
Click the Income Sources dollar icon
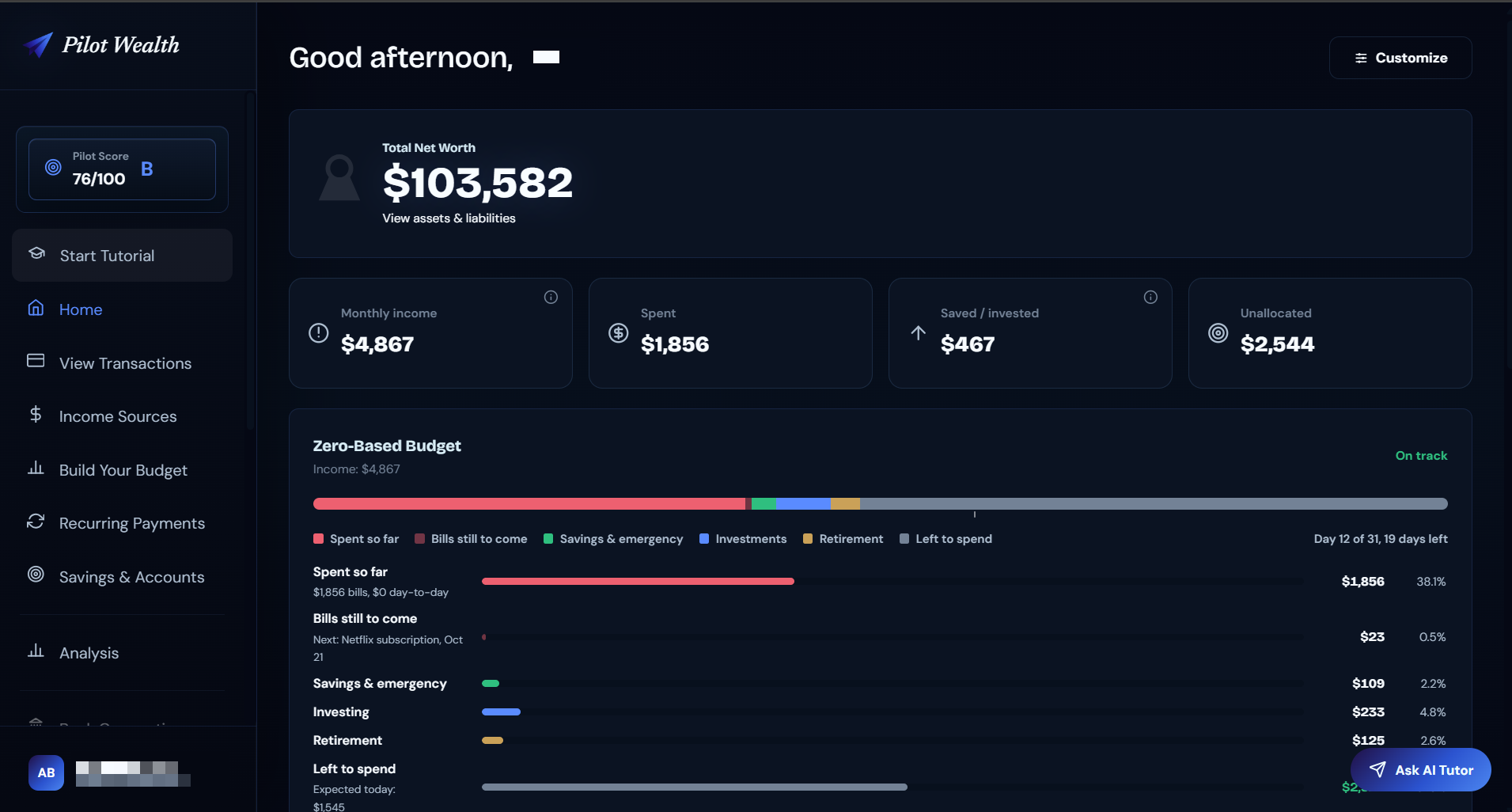[x=36, y=414]
